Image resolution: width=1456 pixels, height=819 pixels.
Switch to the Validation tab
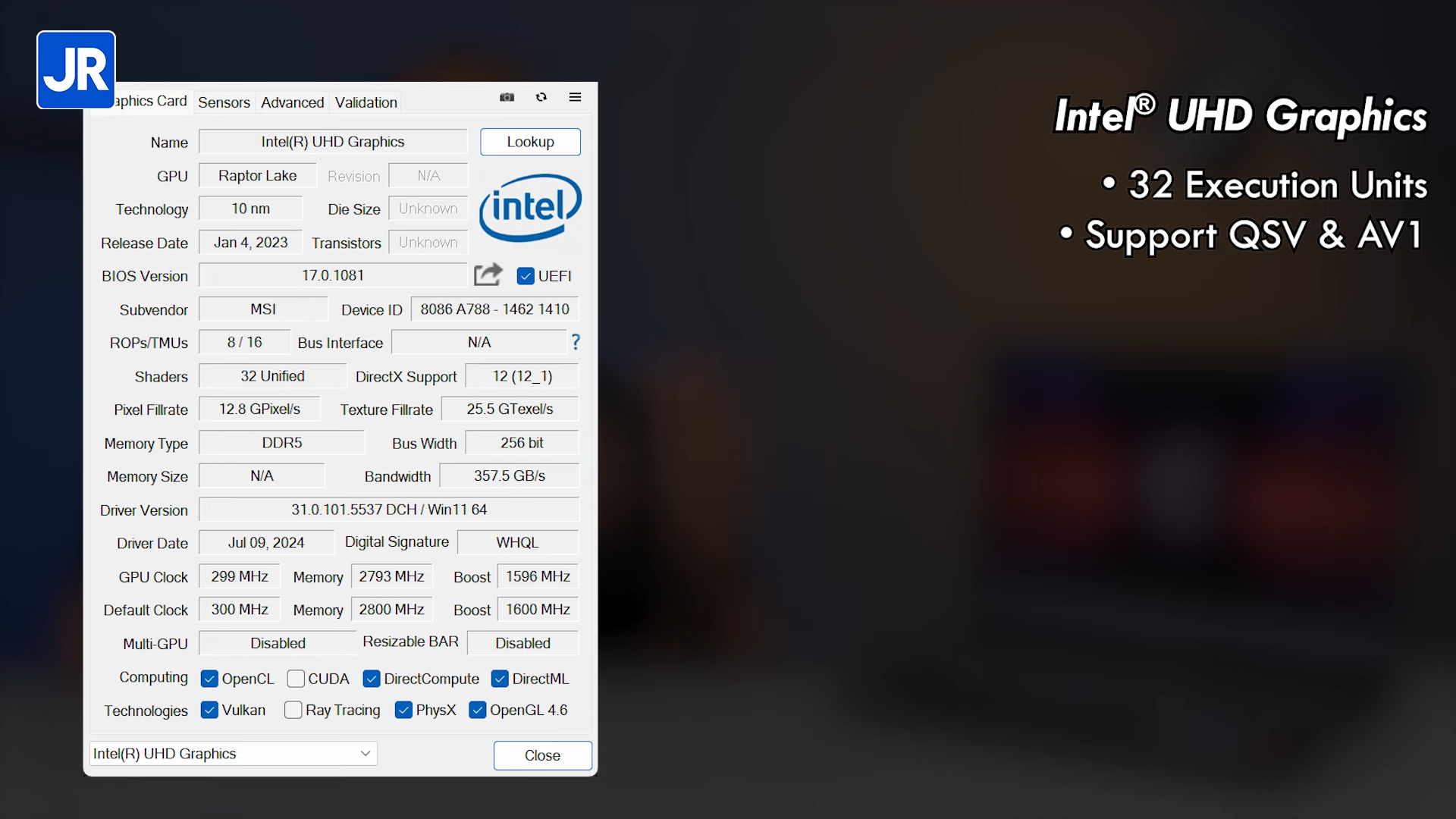pos(366,102)
